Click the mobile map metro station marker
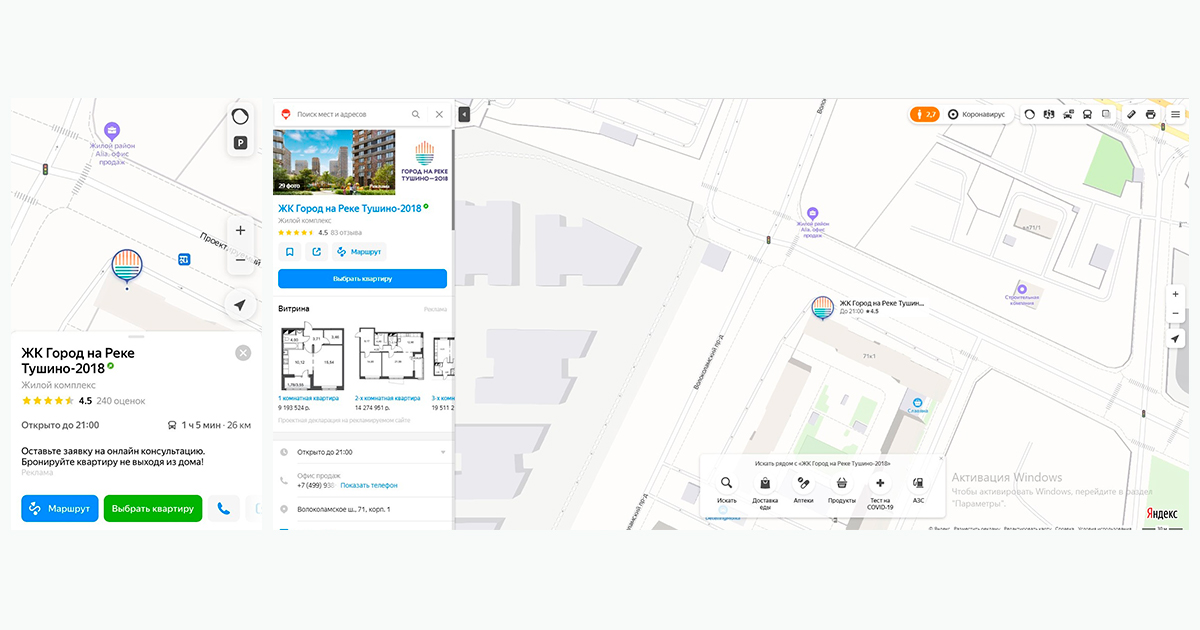 [184, 260]
